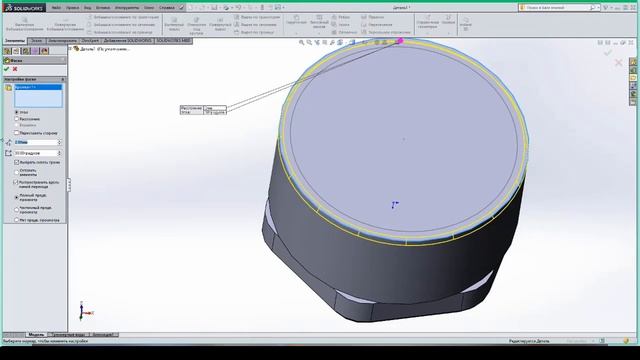The image size is (640, 360).
Task: Open the Инструменты menu
Action: tap(127, 7)
